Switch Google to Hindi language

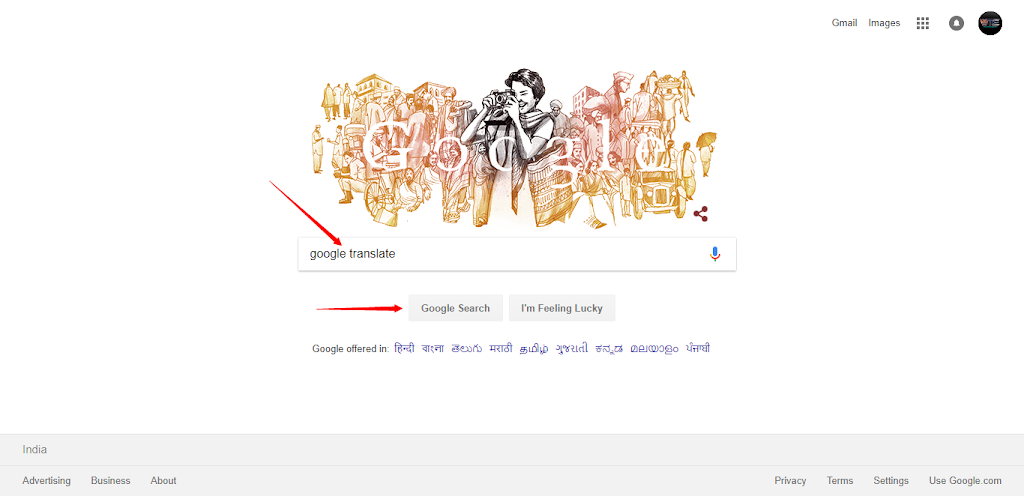(x=404, y=349)
